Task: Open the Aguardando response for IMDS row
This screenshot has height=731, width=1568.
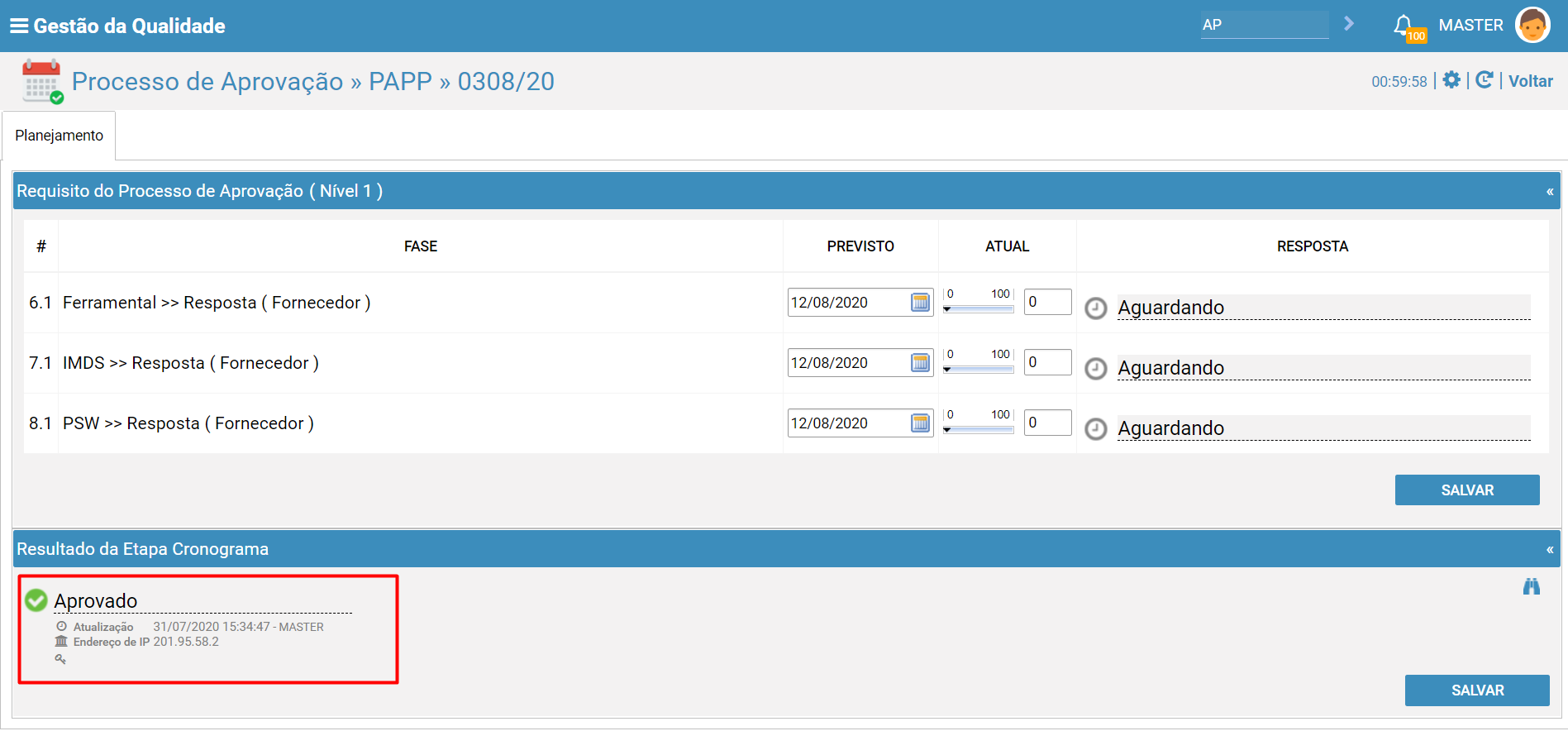Action: [1323, 368]
